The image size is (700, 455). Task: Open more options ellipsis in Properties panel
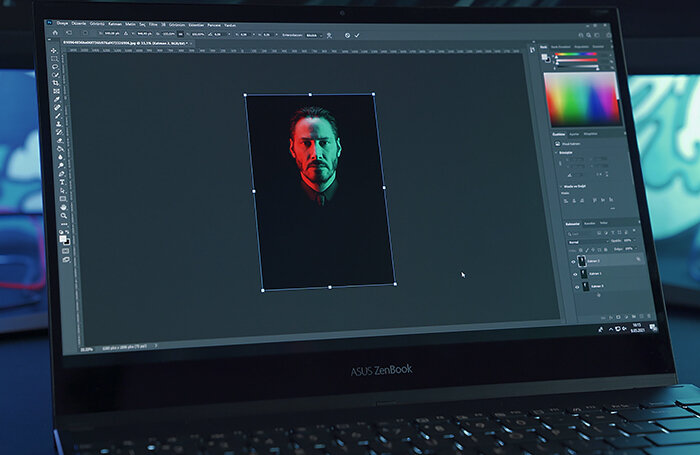click(x=612, y=209)
